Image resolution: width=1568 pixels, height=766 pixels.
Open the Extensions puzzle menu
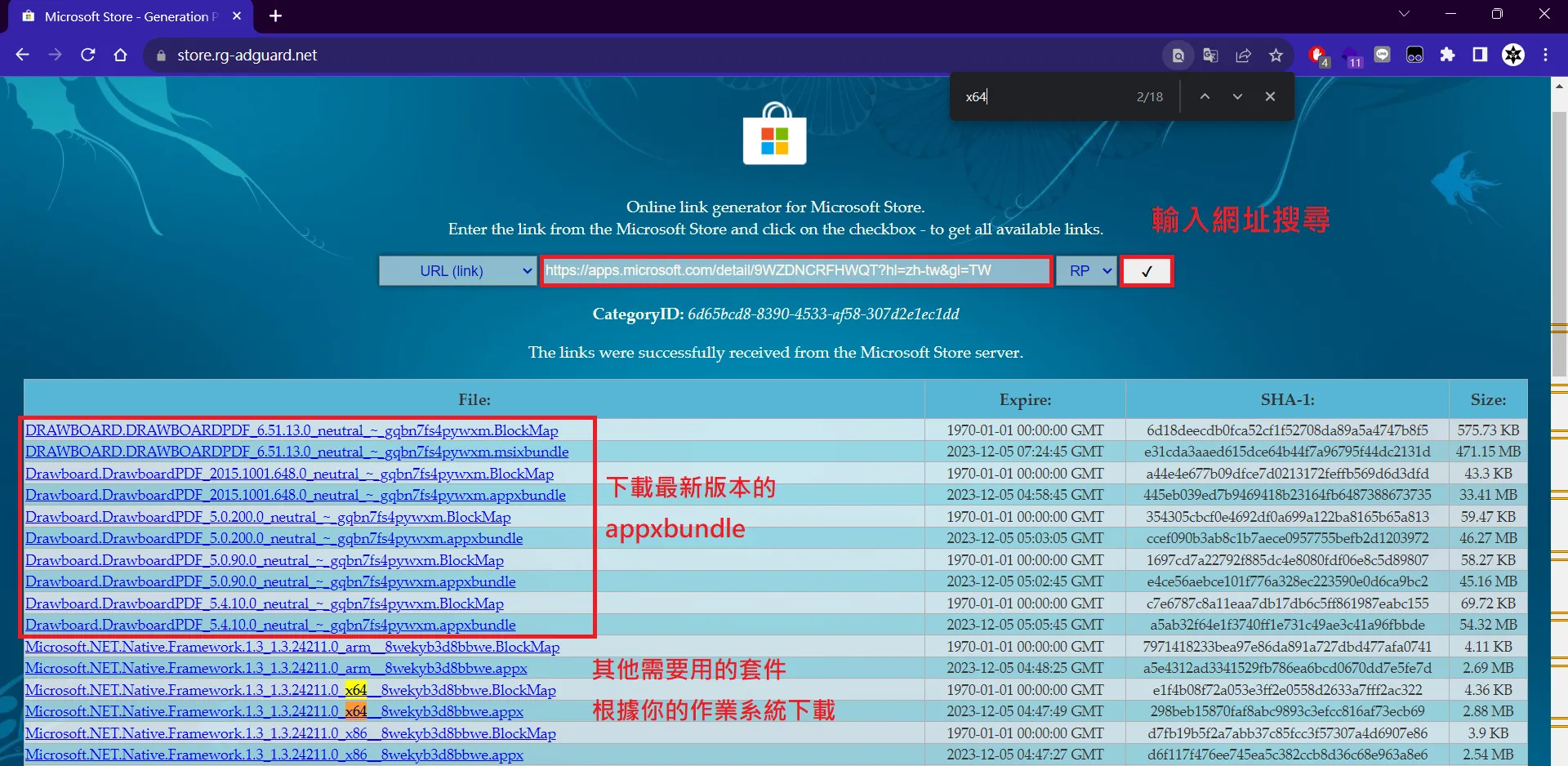[1448, 55]
